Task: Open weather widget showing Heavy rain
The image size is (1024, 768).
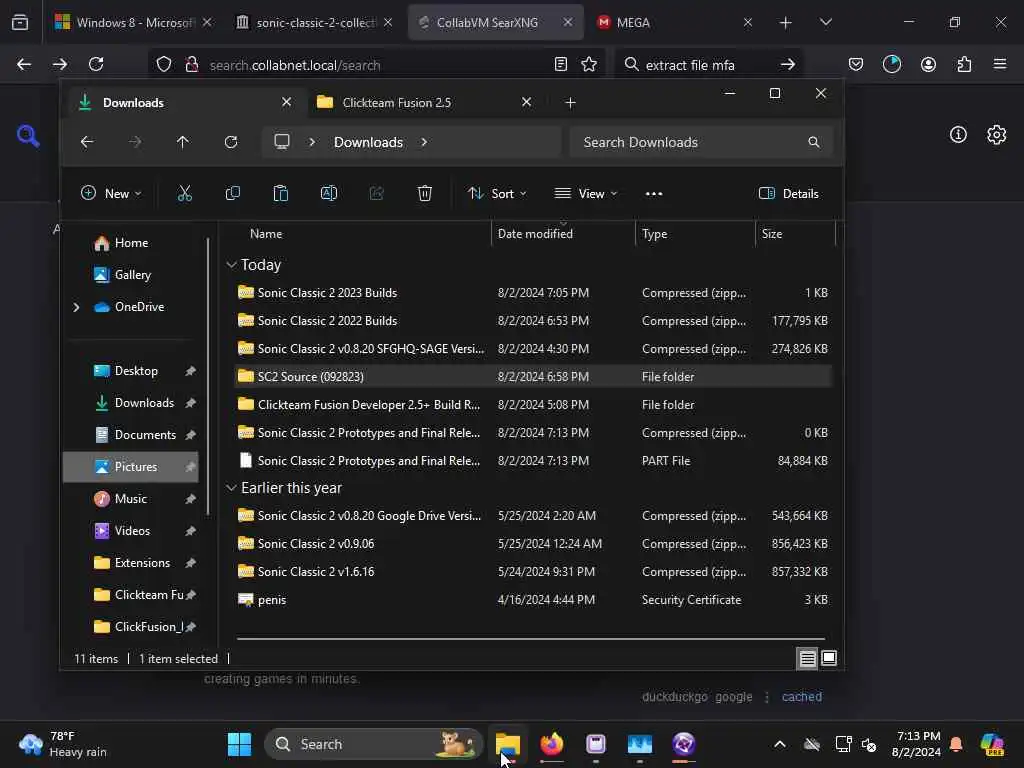Action: point(63,744)
